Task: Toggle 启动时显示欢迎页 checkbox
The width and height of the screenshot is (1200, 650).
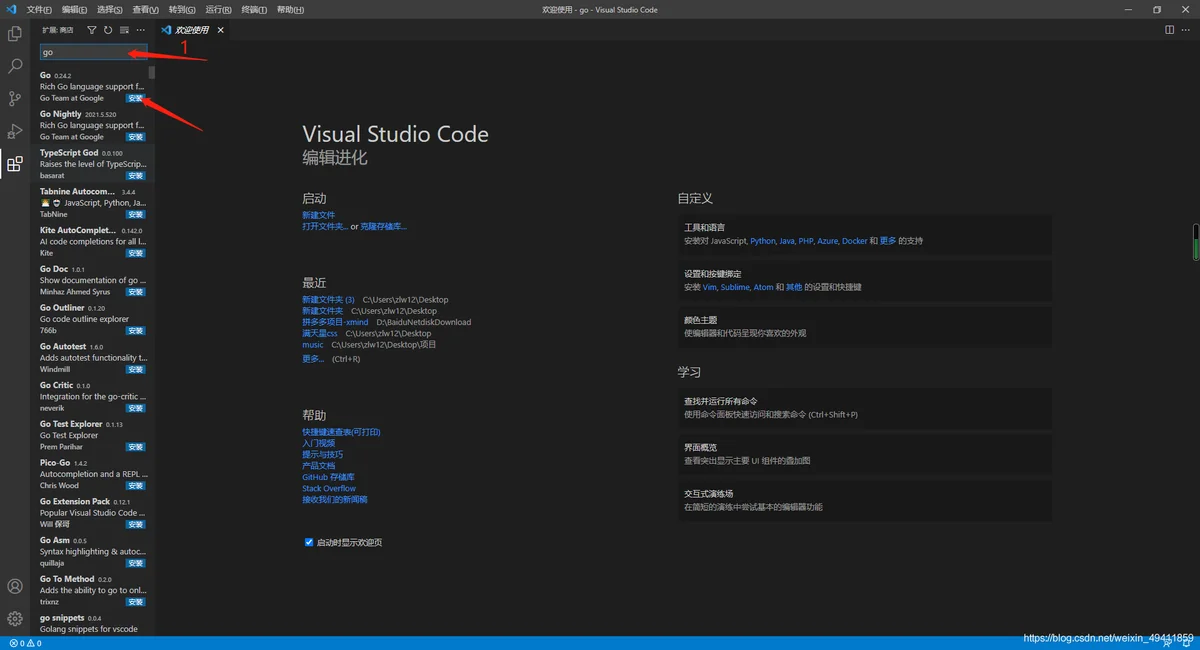Action: pos(309,542)
